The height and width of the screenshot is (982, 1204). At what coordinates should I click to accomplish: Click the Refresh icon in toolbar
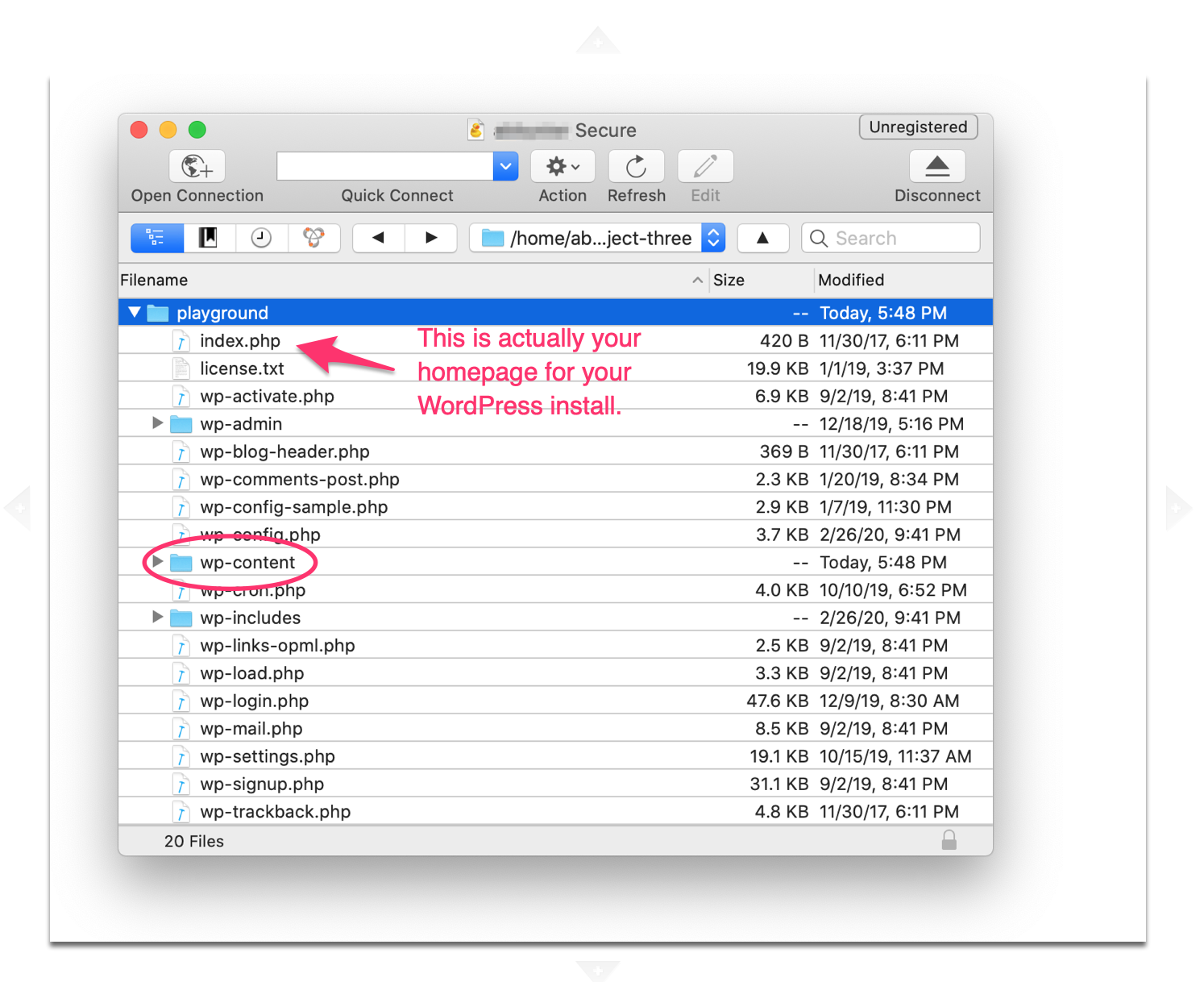tap(636, 167)
